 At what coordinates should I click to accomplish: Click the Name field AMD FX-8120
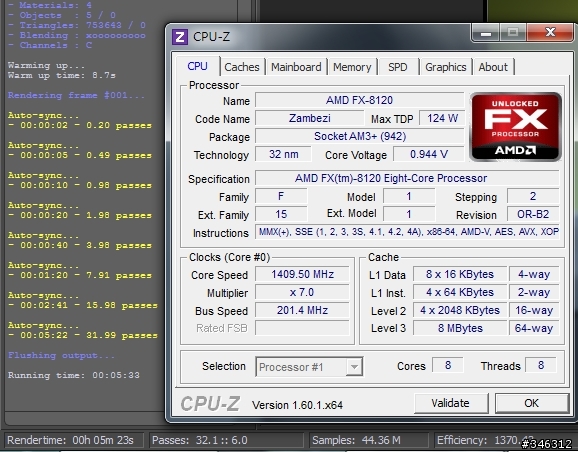(359, 100)
